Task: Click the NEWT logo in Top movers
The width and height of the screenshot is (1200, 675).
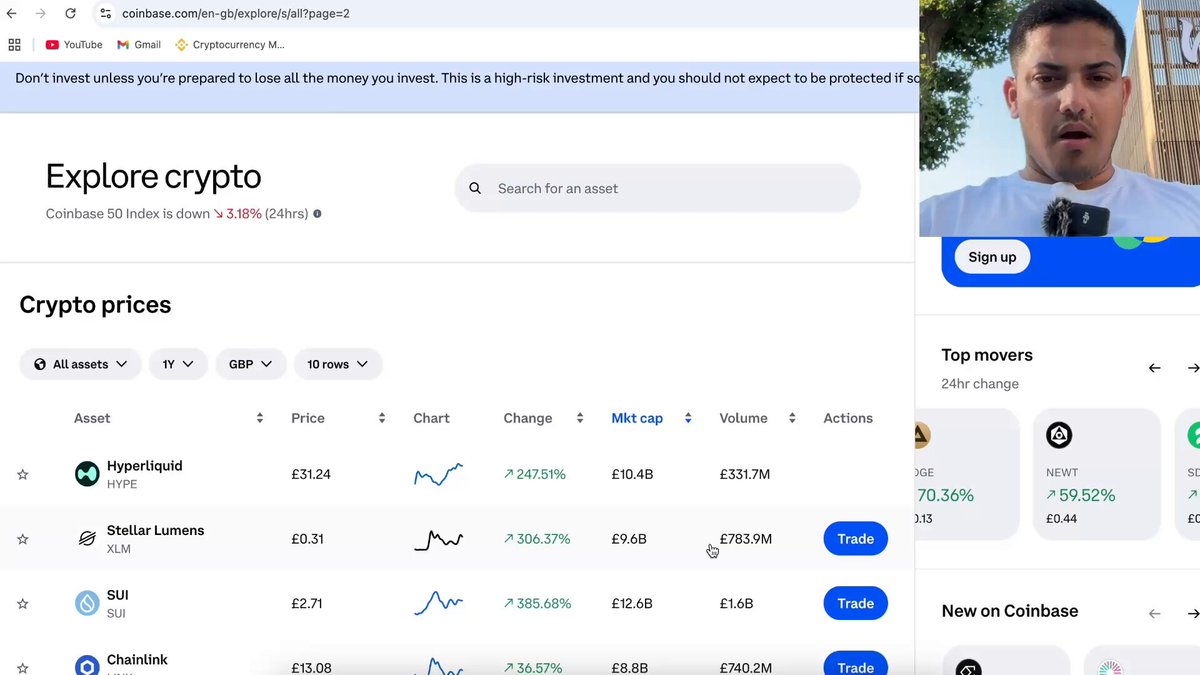Action: click(1059, 435)
